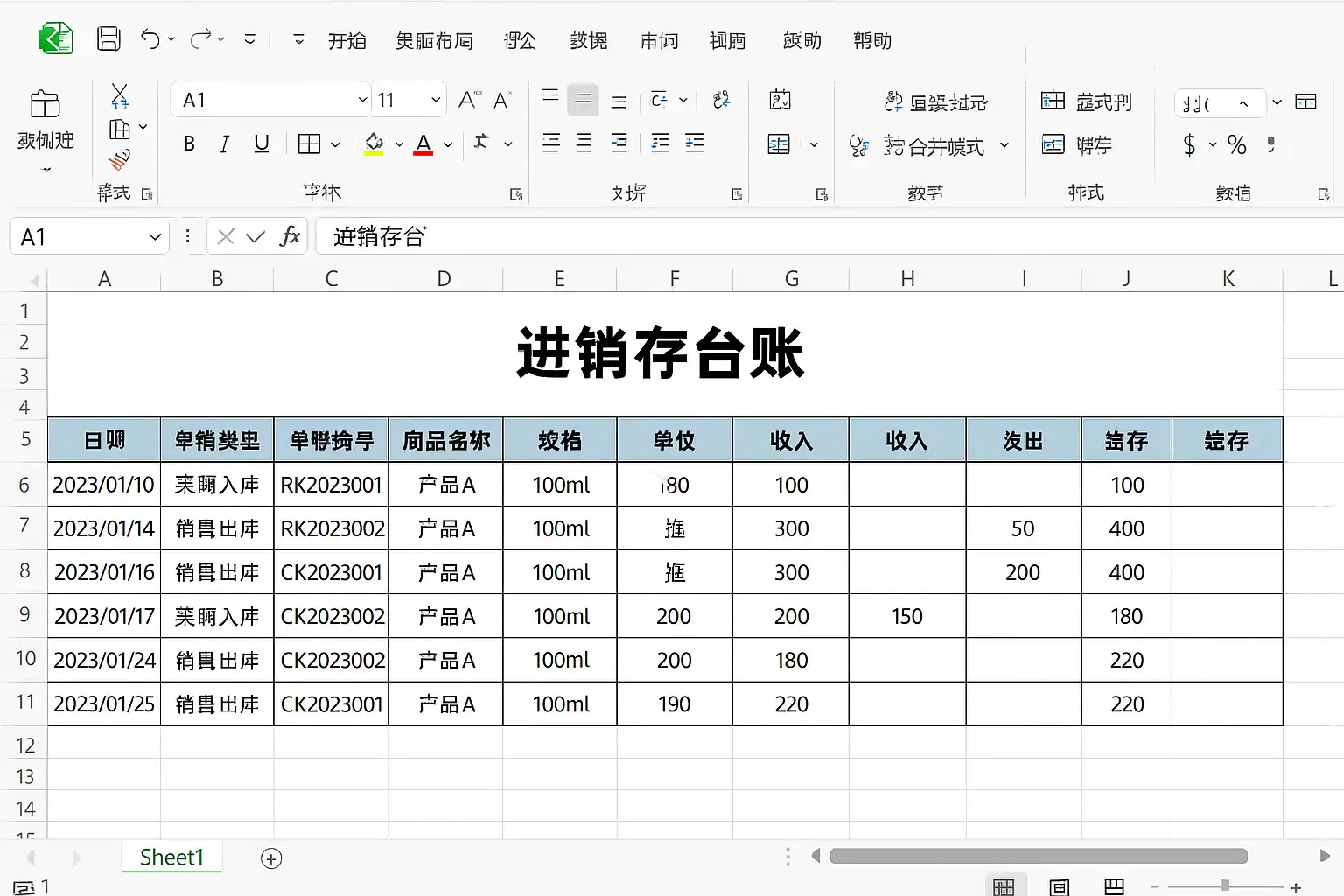Toggle Underline formatting
The image size is (1344, 896).
point(261,143)
